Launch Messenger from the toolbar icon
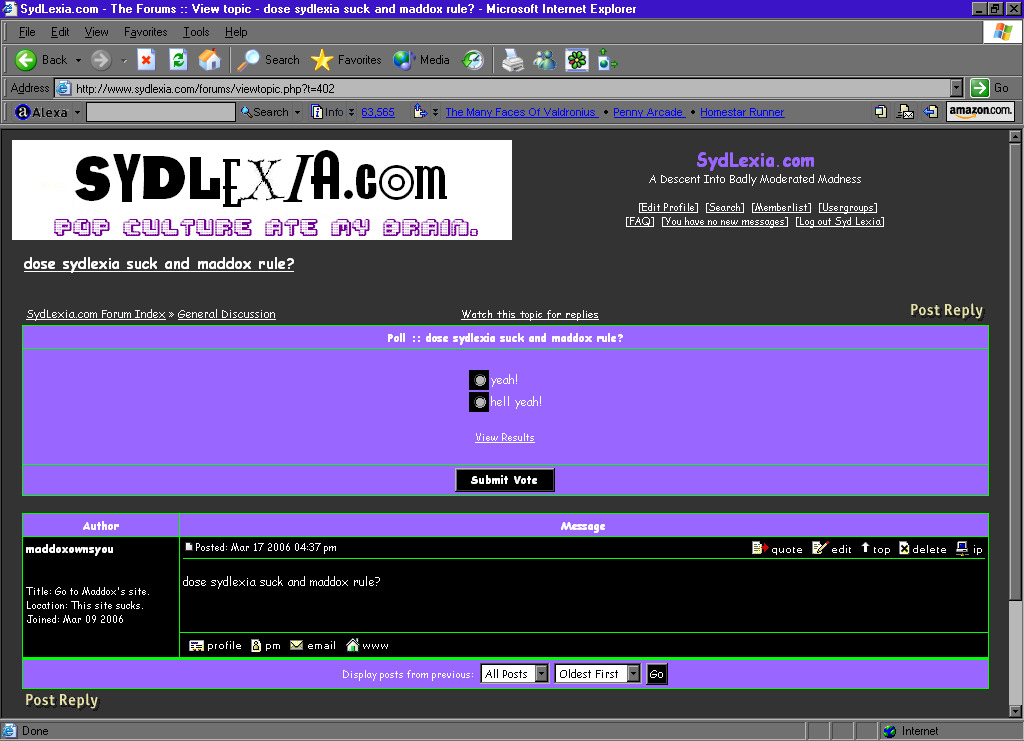Viewport: 1024px width, 741px height. pyautogui.click(x=545, y=60)
